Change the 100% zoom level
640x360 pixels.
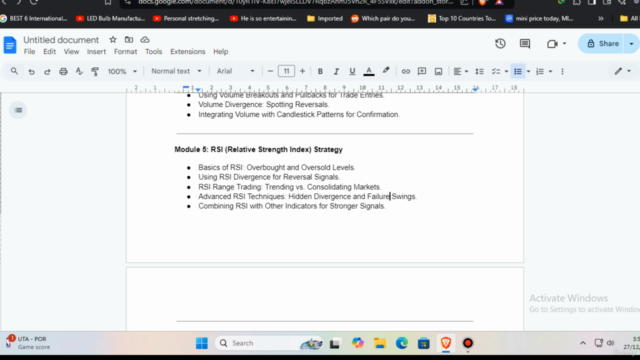(x=122, y=71)
